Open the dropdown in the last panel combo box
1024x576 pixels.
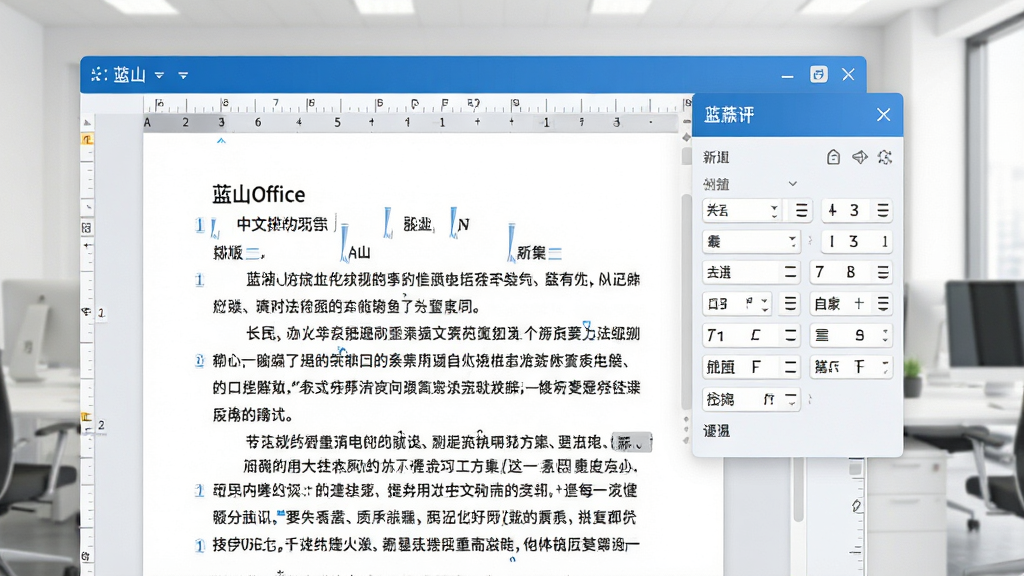tap(792, 398)
